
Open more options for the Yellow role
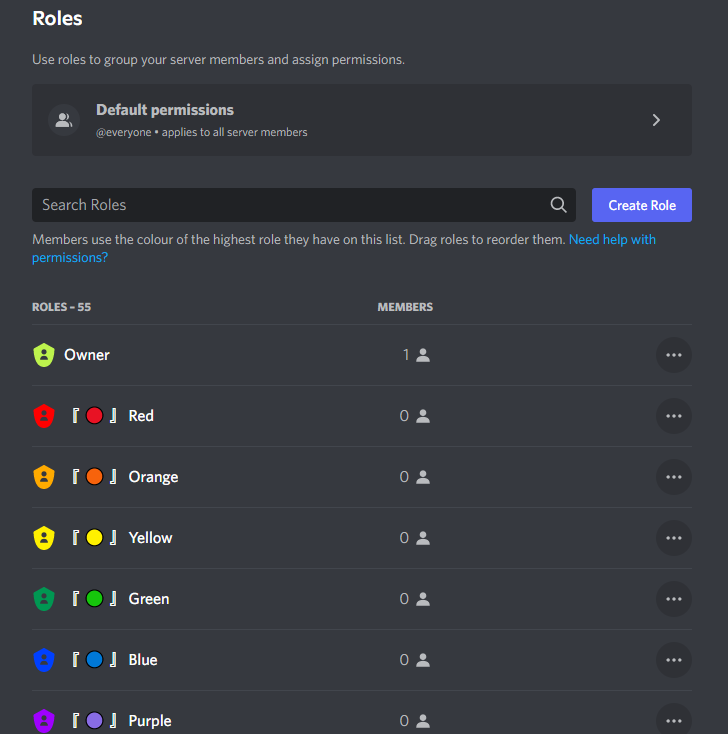pos(673,538)
